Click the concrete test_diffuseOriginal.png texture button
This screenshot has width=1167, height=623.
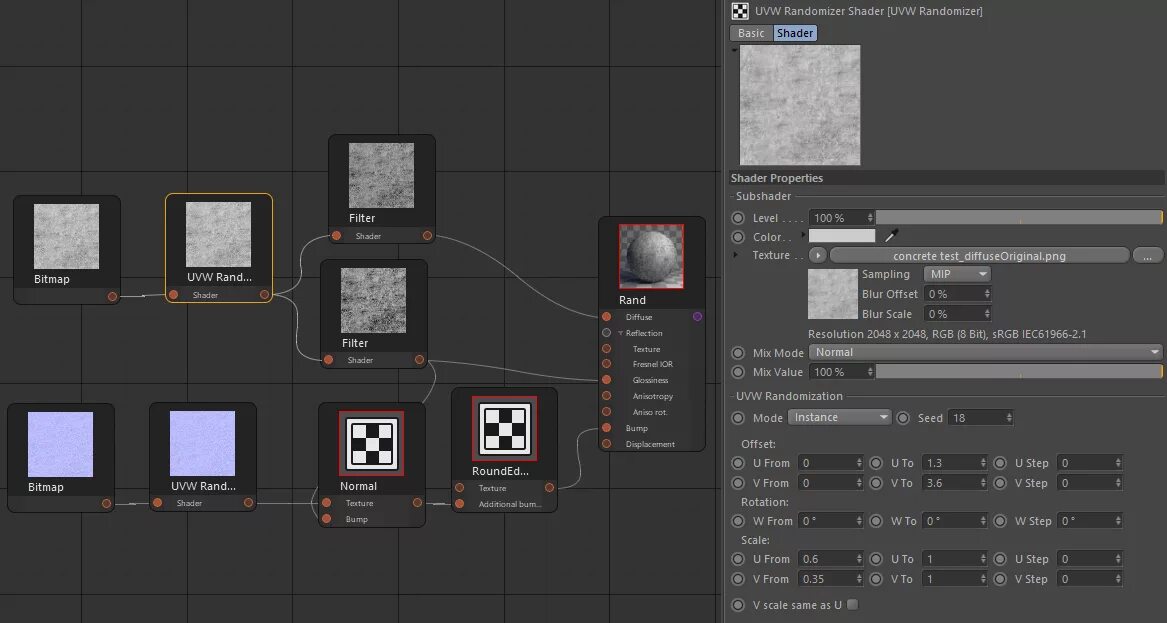979,255
